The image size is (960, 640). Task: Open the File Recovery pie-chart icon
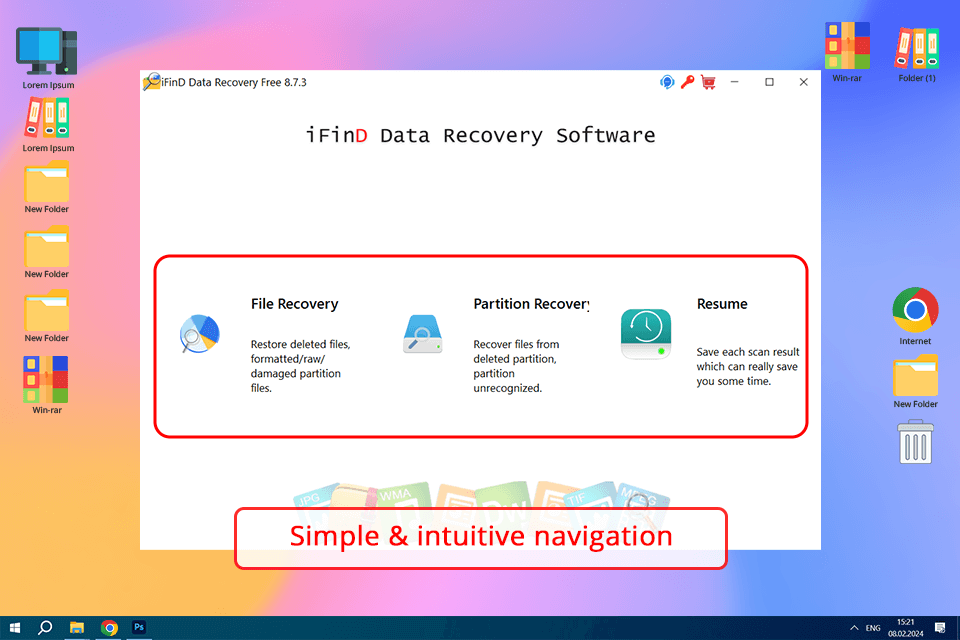(200, 334)
